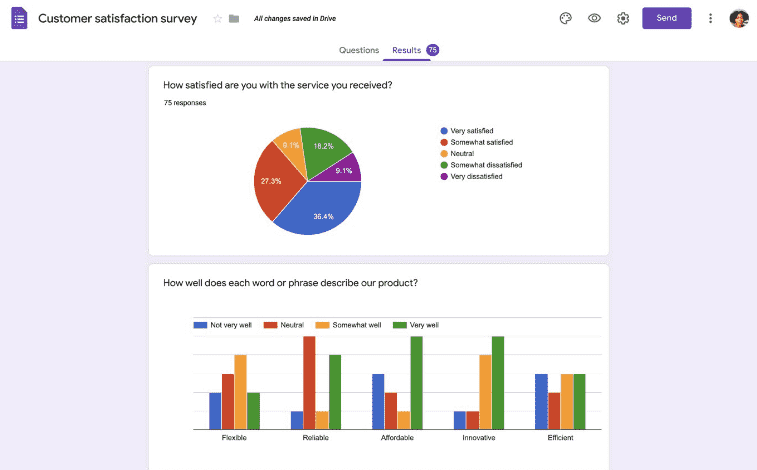
Task: Click the Very dissatisfied legend dot
Action: (444, 176)
